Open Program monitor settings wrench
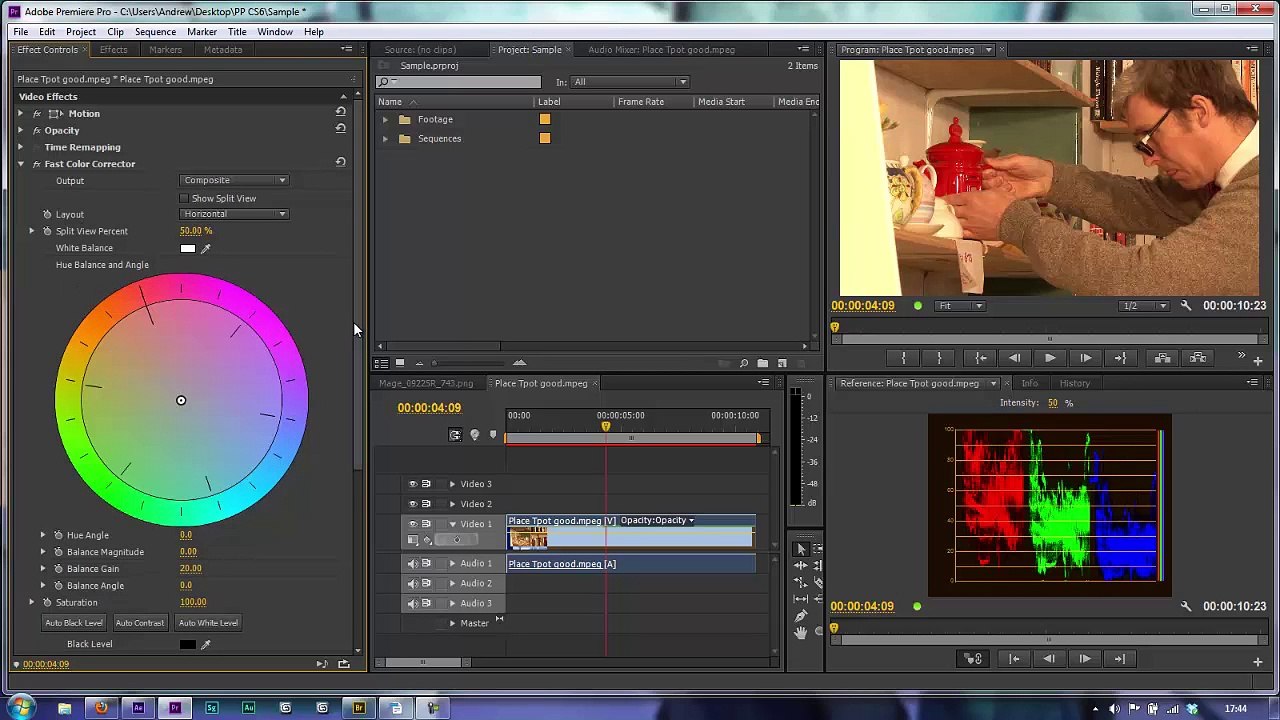Screen dimensions: 1280x720 (x=1186, y=306)
